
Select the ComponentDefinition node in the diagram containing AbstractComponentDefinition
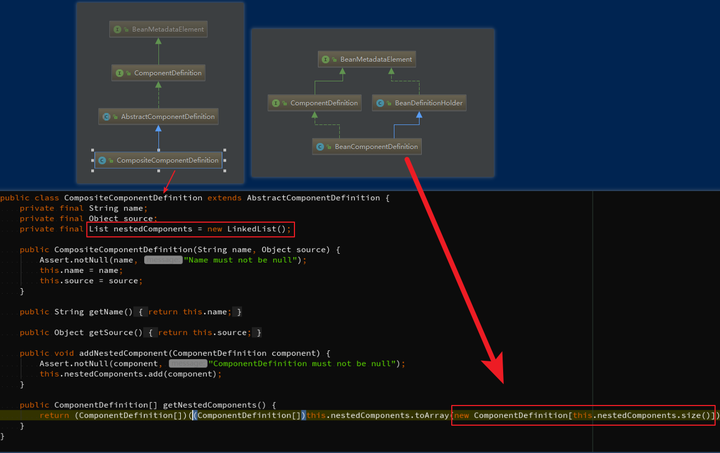pyautogui.click(x=158, y=73)
